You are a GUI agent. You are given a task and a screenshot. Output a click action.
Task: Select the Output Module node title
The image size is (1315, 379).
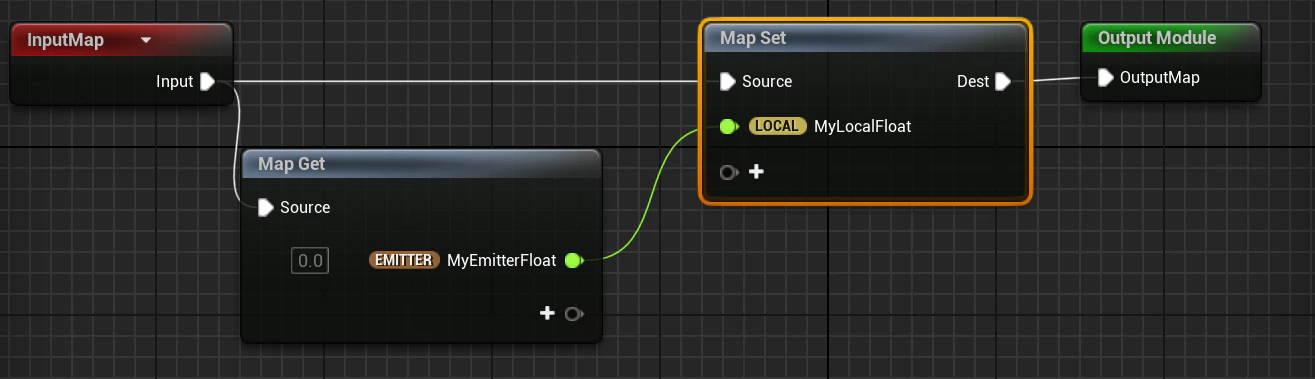click(1157, 38)
